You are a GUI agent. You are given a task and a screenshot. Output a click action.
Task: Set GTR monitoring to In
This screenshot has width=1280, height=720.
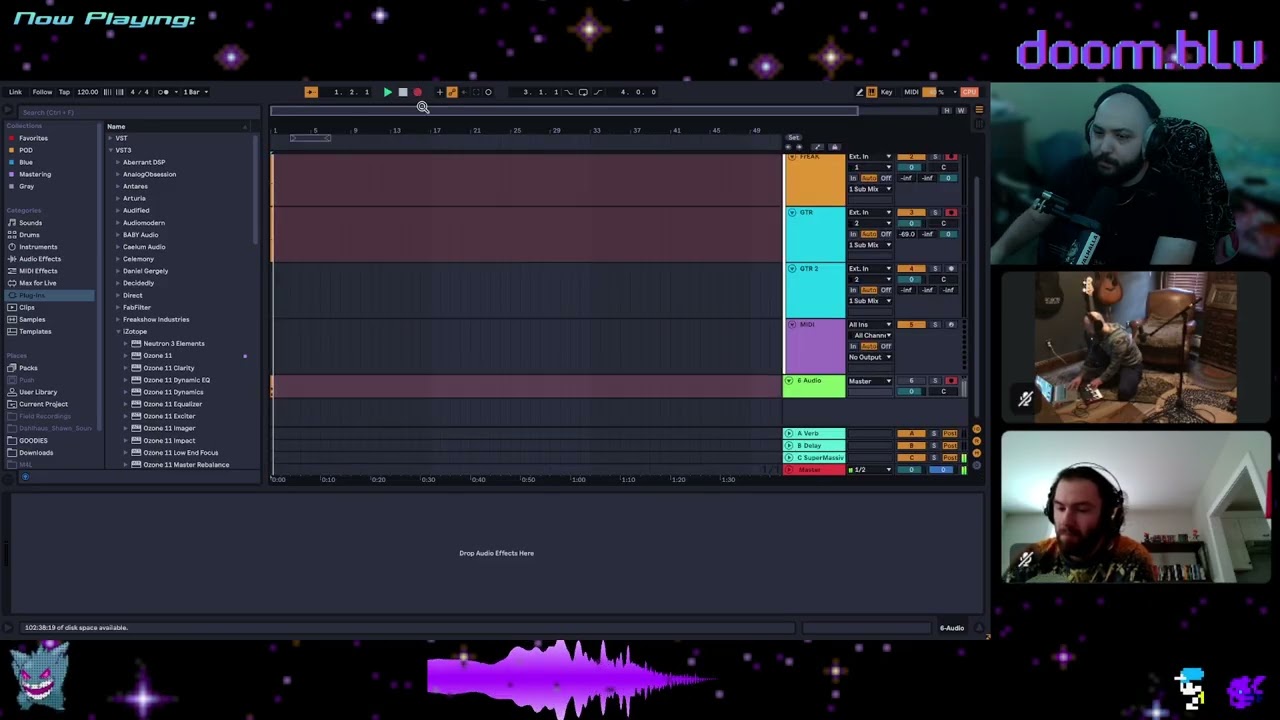tap(853, 234)
